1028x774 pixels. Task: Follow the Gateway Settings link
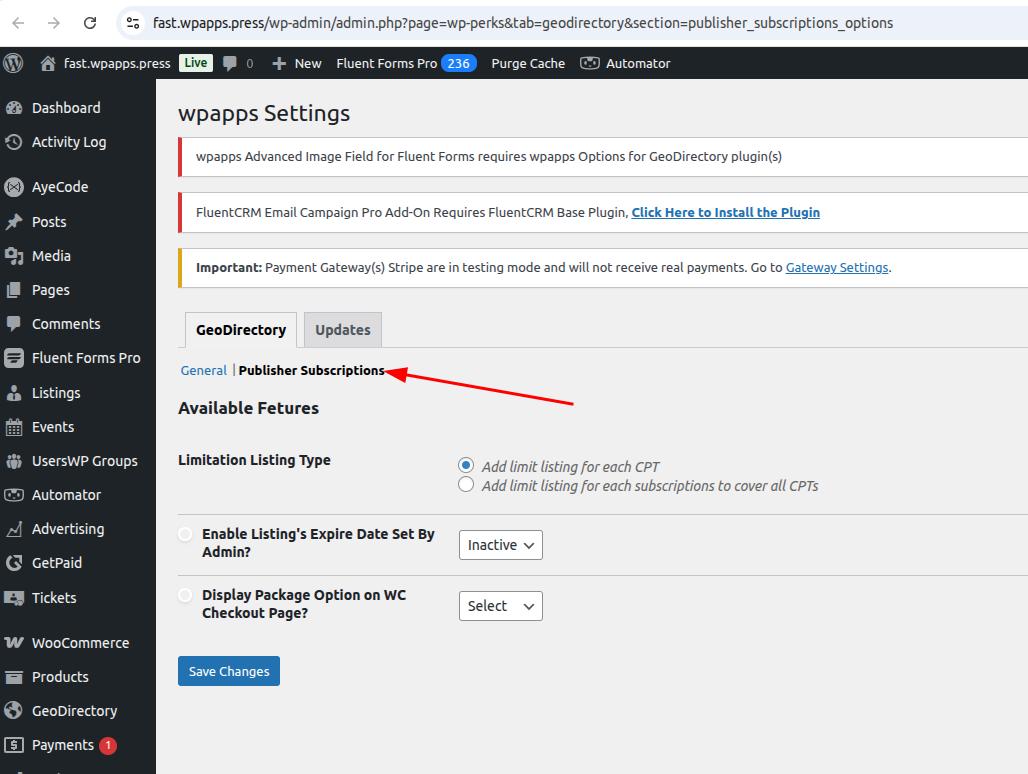coord(836,268)
